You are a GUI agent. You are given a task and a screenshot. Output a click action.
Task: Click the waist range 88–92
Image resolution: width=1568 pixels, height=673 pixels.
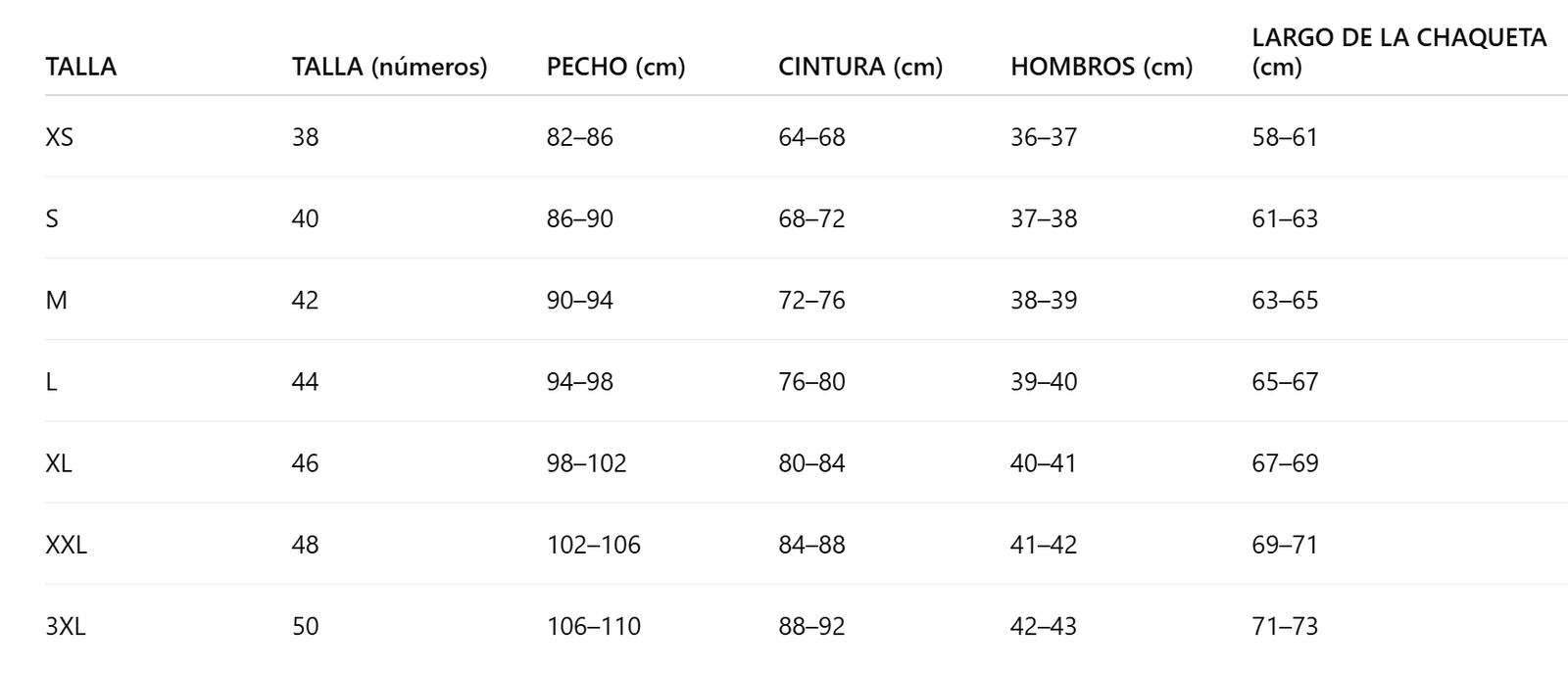[810, 626]
